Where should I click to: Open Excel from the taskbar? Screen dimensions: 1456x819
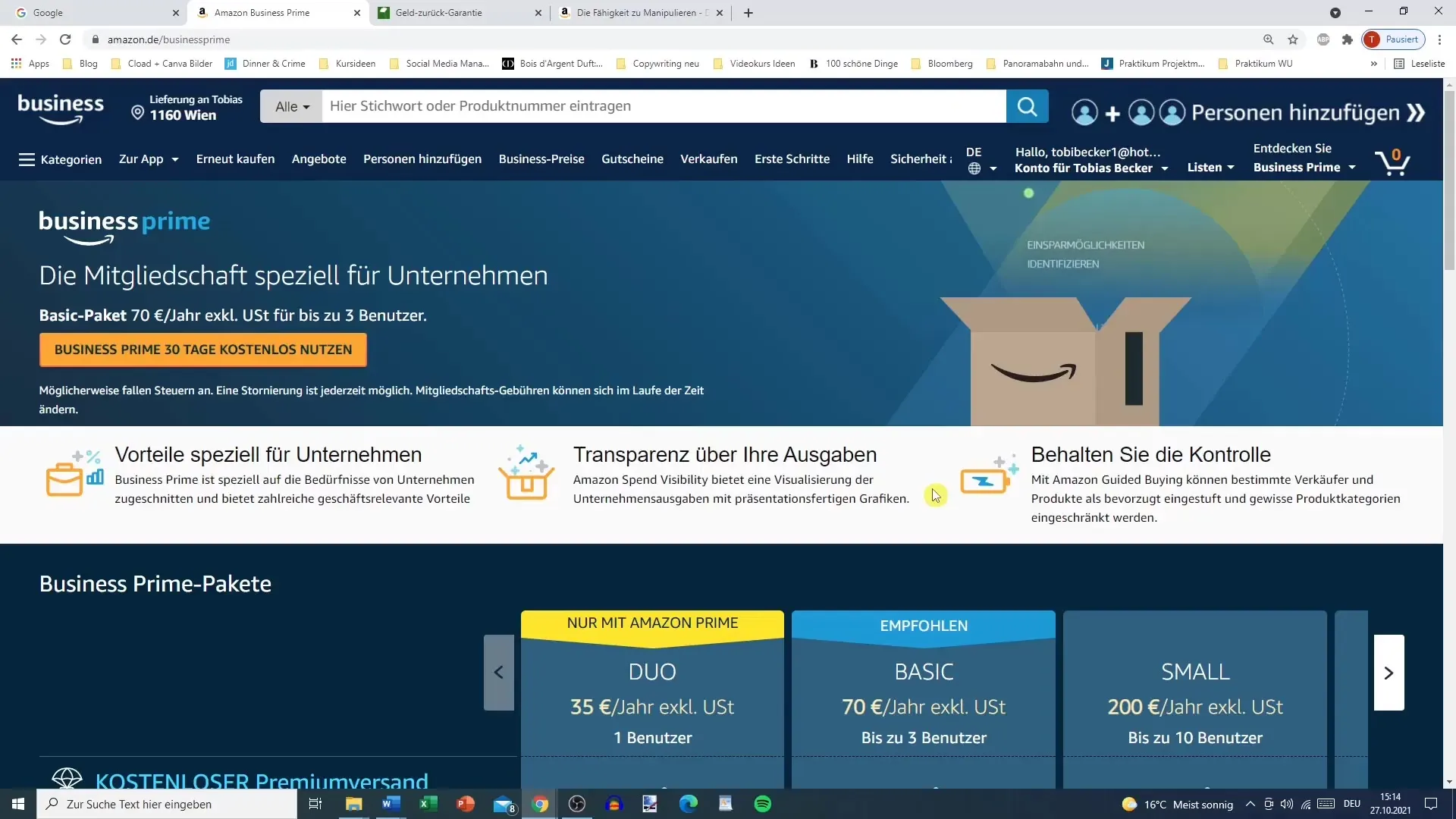click(428, 804)
